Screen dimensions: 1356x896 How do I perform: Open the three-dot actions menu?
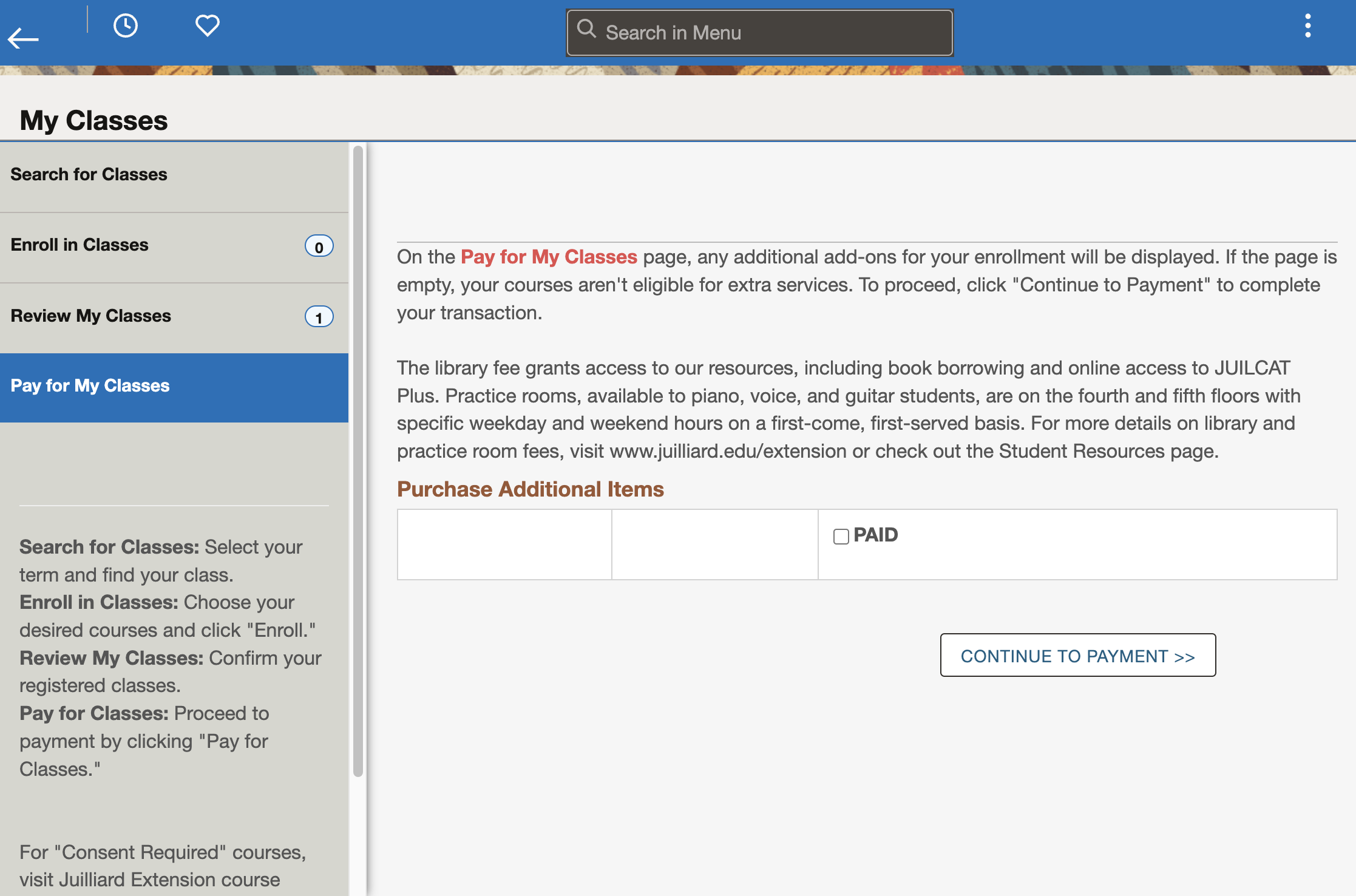pyautogui.click(x=1307, y=26)
